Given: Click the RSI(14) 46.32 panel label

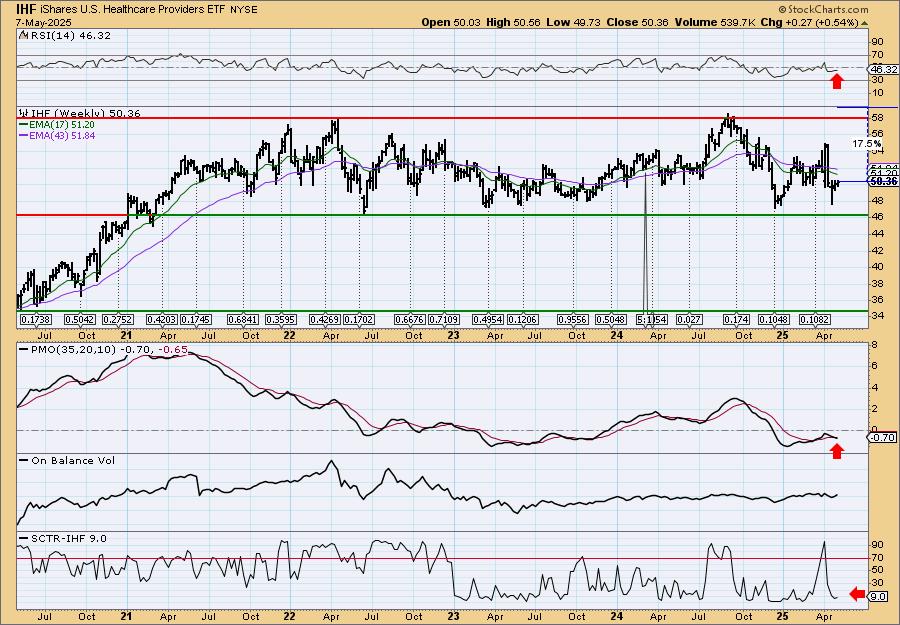Looking at the screenshot, I should [69, 36].
